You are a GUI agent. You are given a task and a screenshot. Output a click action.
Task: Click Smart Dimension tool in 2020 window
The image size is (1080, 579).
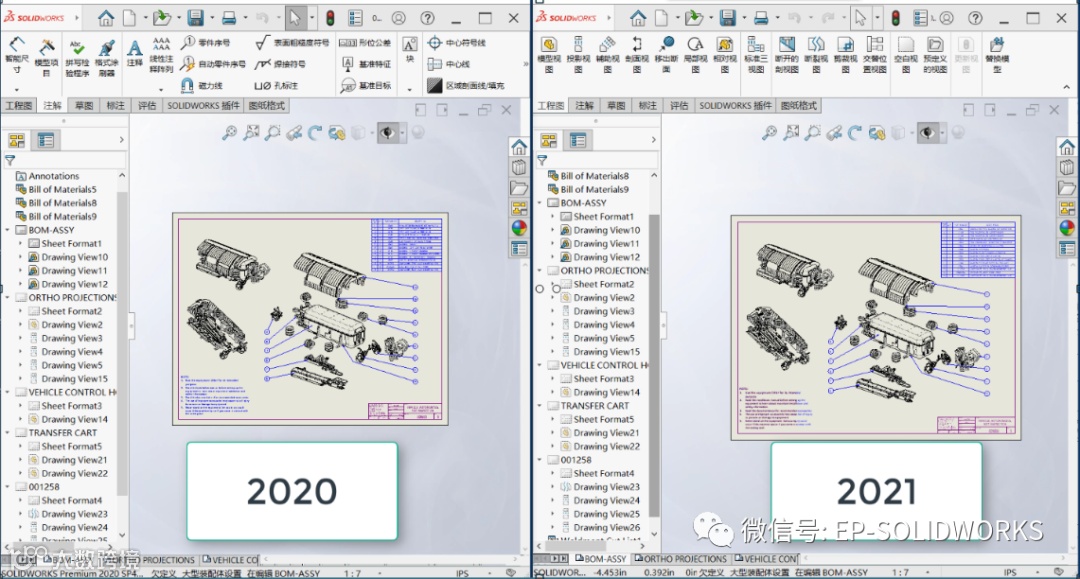17,56
